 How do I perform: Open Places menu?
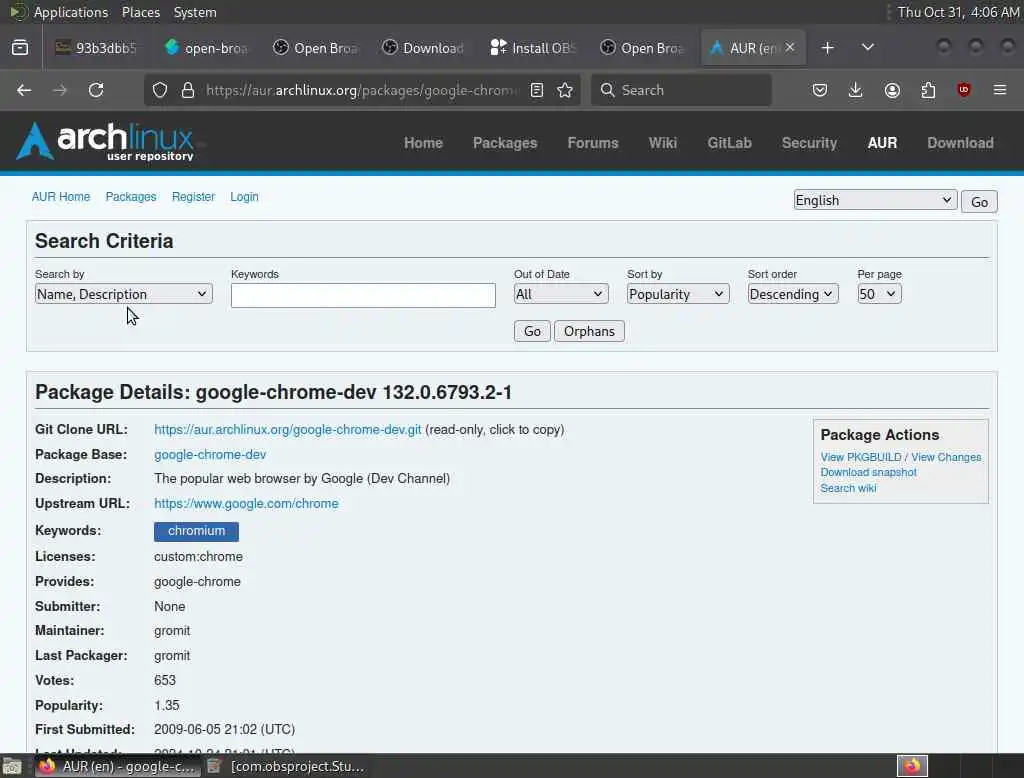(x=140, y=12)
